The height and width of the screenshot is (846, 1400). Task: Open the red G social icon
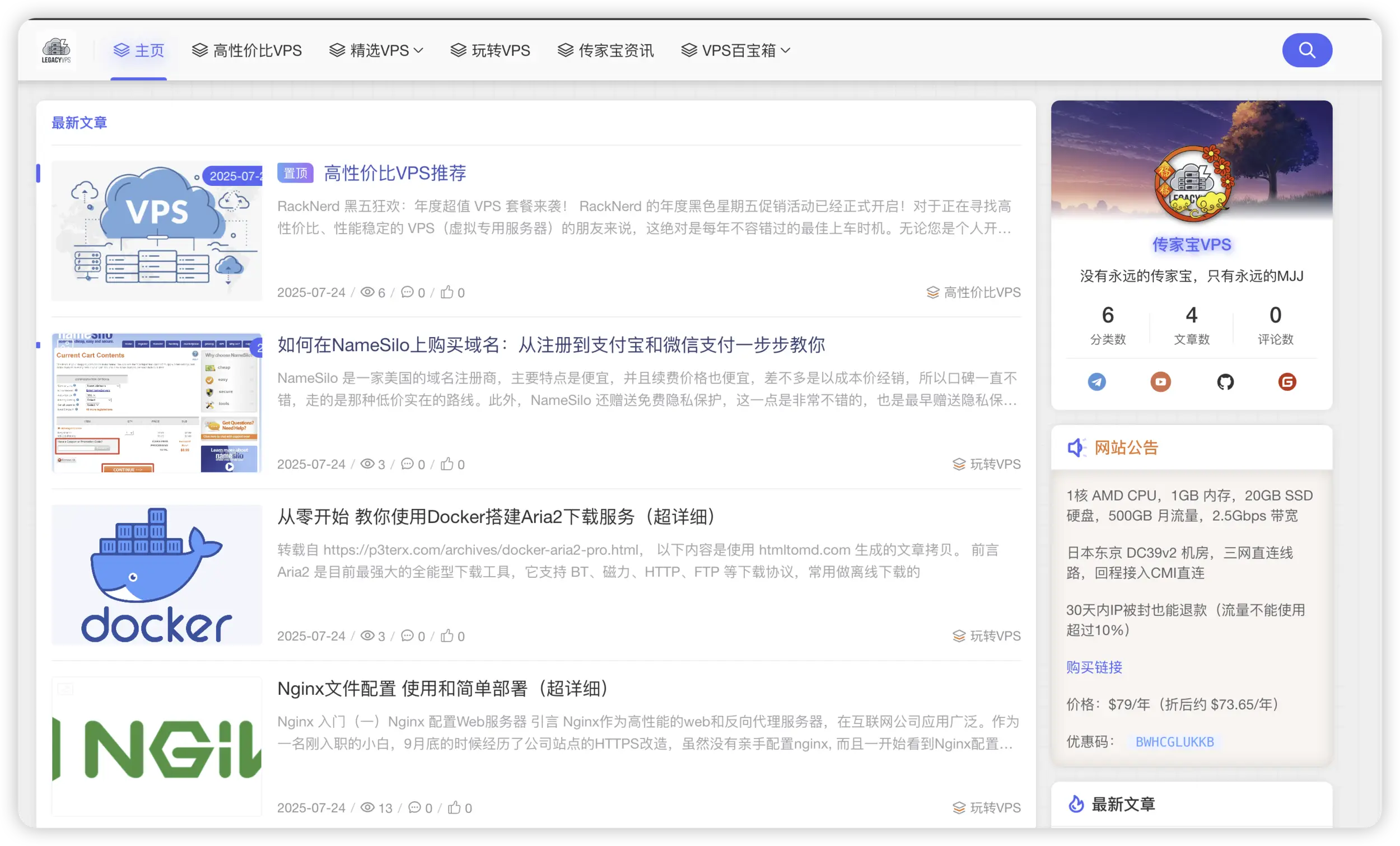pos(1286,381)
